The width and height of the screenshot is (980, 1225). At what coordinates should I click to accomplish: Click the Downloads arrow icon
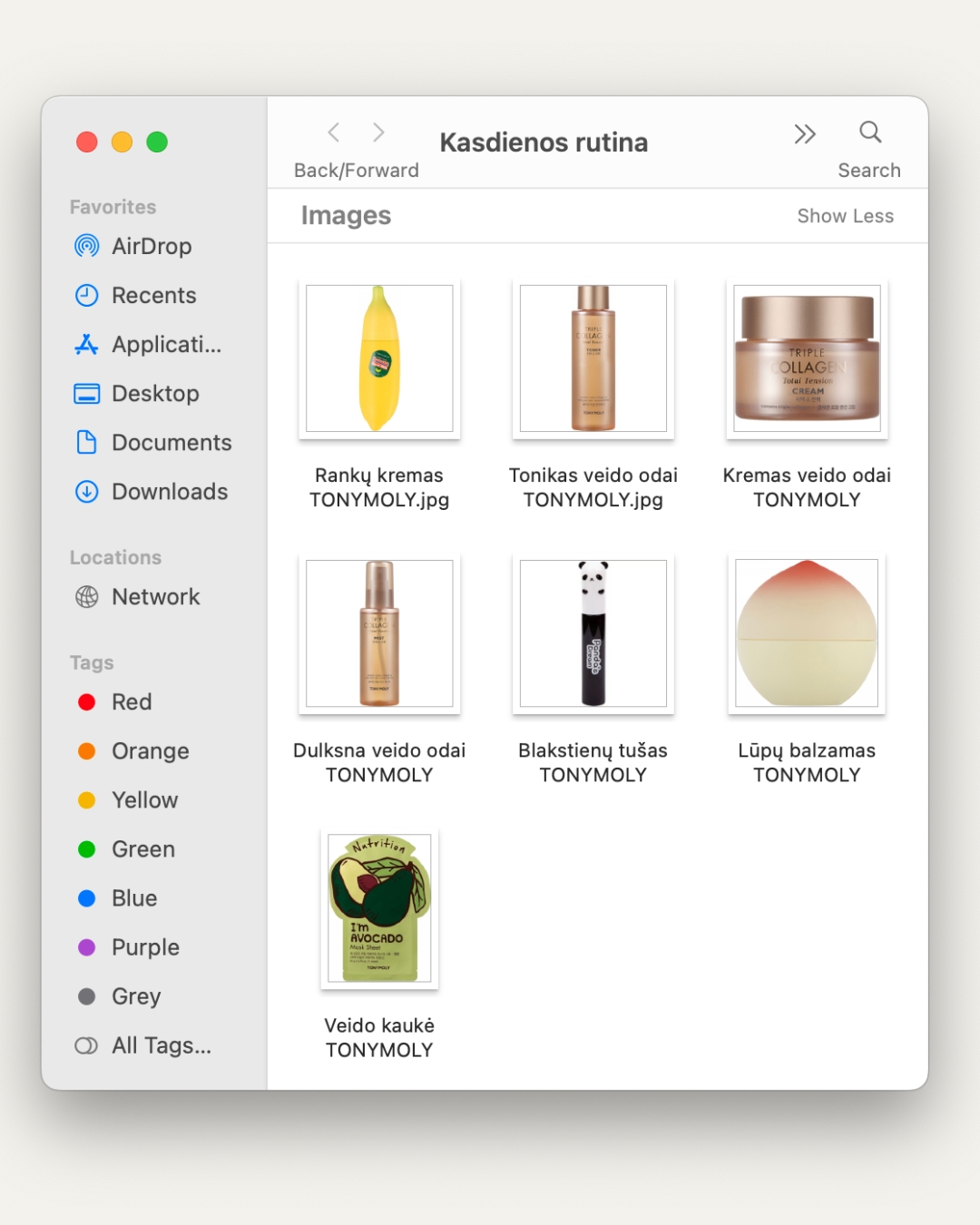[86, 491]
